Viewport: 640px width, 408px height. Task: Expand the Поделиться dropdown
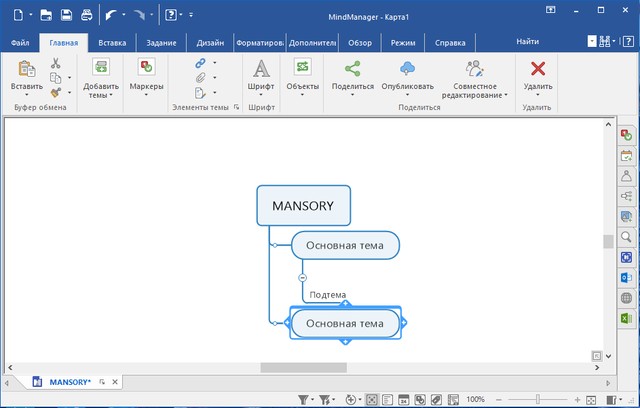[x=352, y=96]
